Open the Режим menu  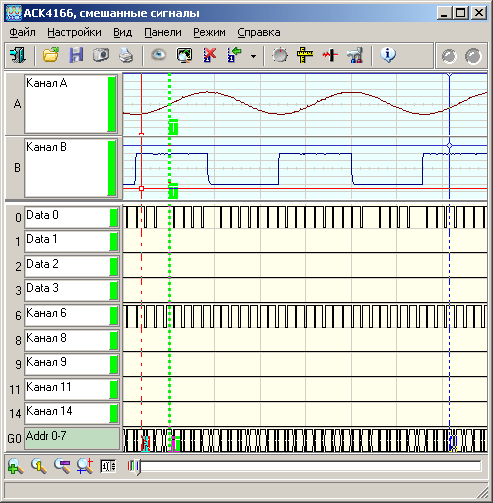(x=209, y=32)
